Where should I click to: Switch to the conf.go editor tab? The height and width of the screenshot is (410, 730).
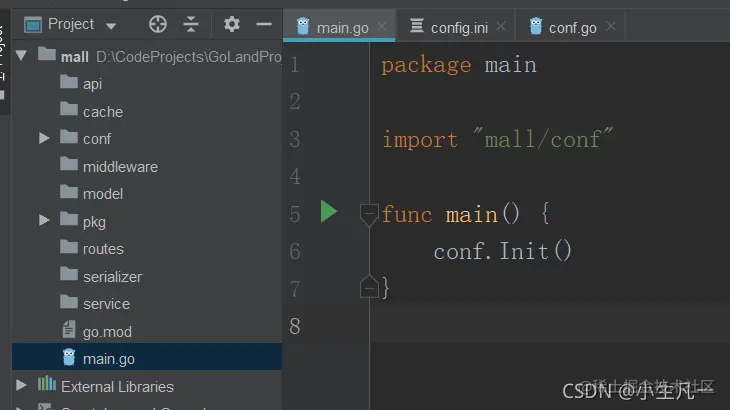pos(572,28)
